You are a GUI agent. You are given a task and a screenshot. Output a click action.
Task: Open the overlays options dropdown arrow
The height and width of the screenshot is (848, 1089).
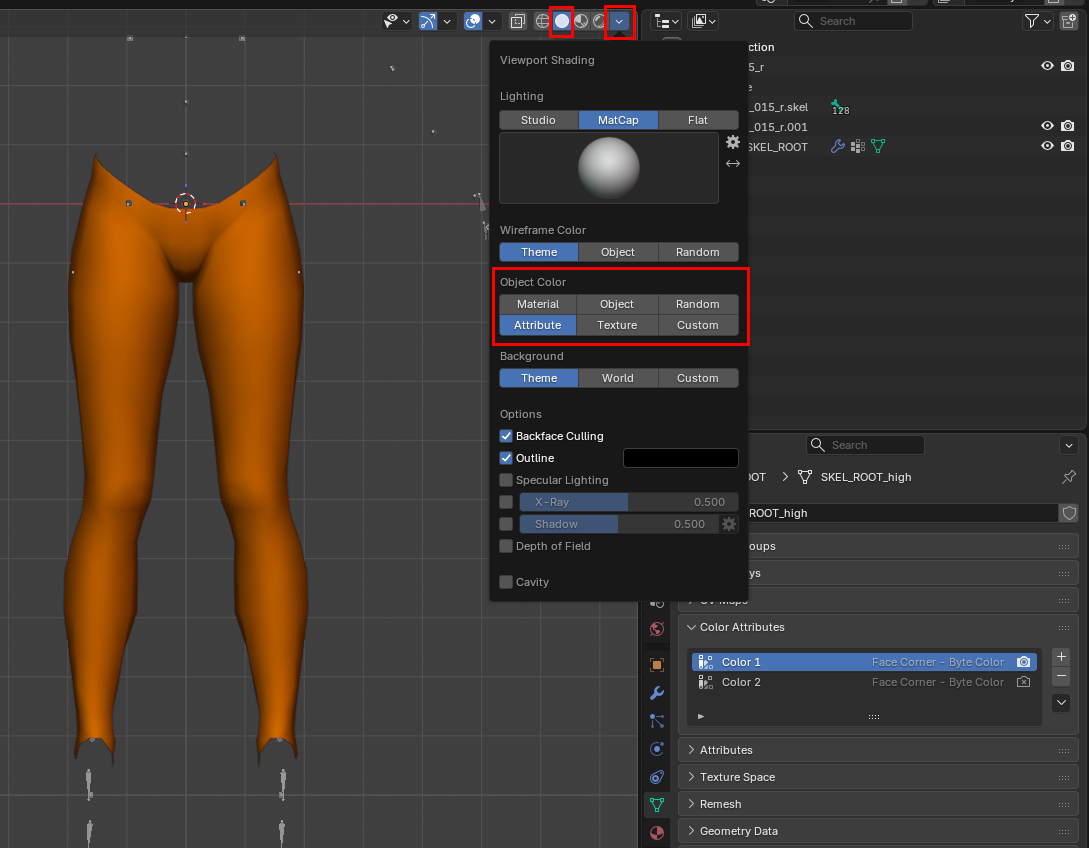(x=492, y=22)
